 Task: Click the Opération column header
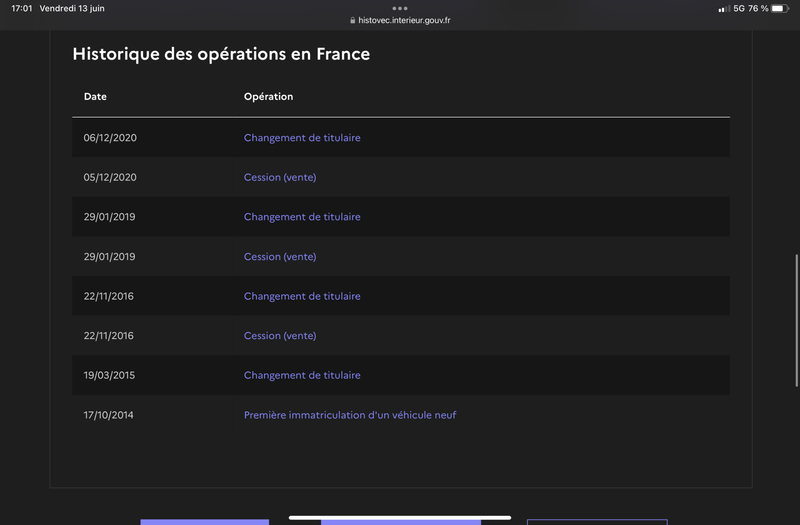point(268,96)
